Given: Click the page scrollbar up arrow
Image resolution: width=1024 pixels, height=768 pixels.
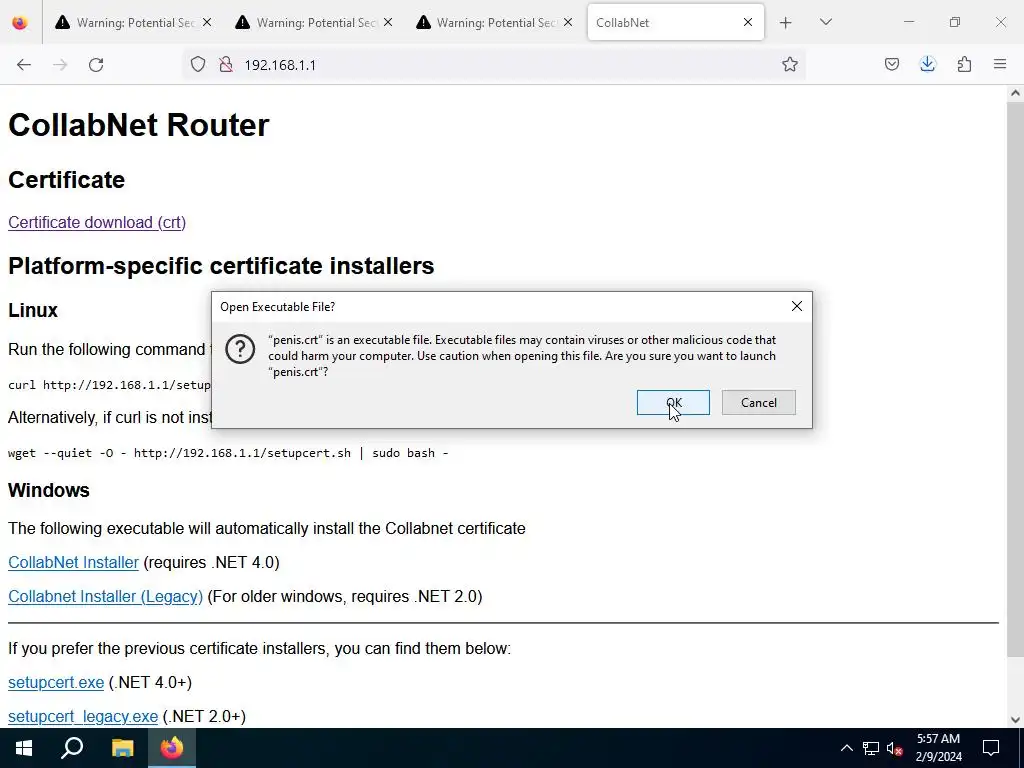Looking at the screenshot, I should click(x=1015, y=93).
